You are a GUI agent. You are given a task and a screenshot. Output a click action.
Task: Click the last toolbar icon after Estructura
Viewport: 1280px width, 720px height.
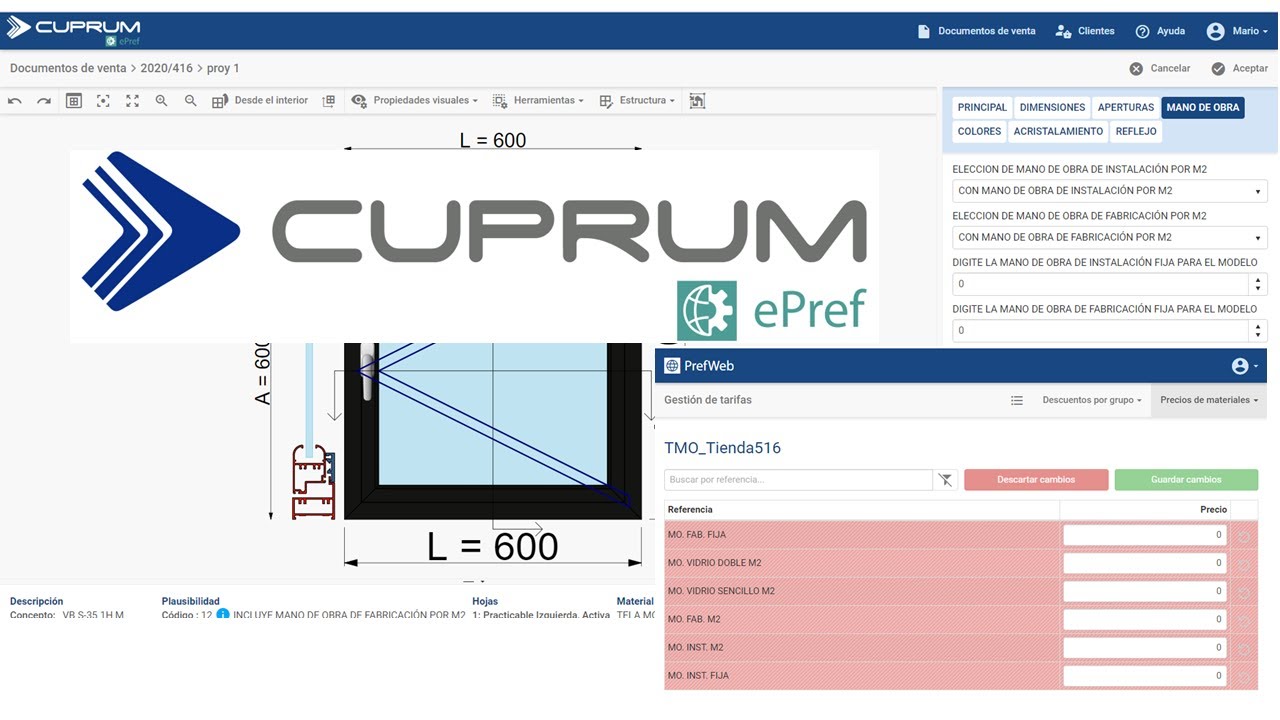[697, 101]
